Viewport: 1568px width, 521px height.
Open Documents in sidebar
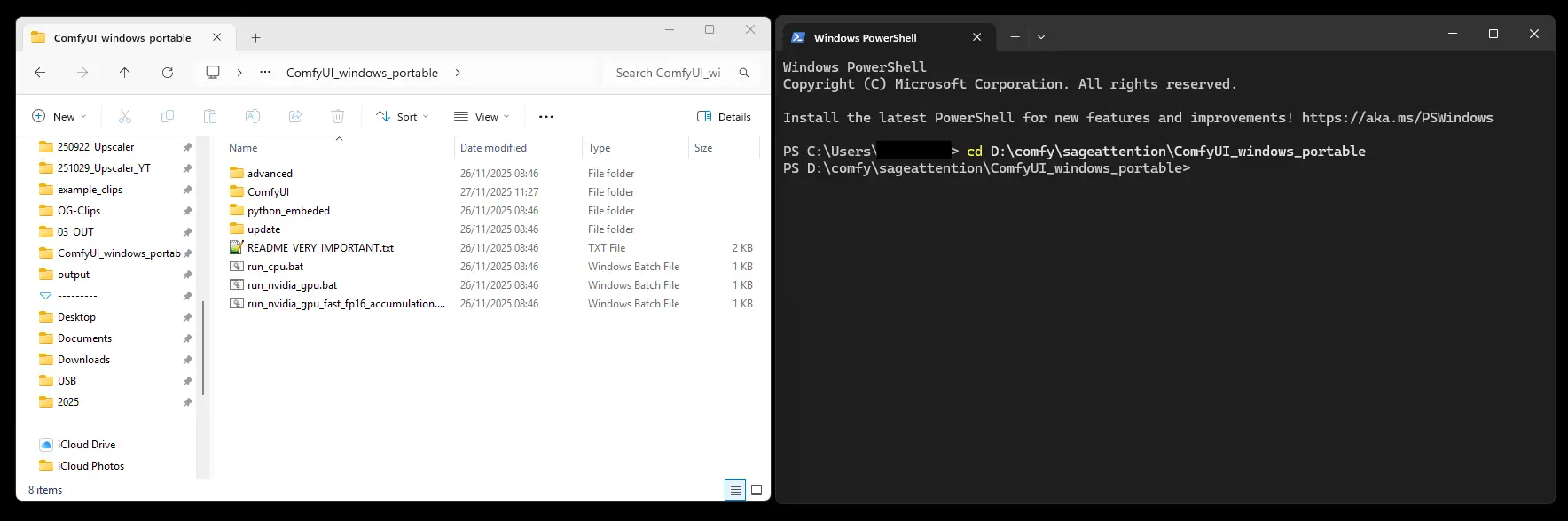(84, 338)
